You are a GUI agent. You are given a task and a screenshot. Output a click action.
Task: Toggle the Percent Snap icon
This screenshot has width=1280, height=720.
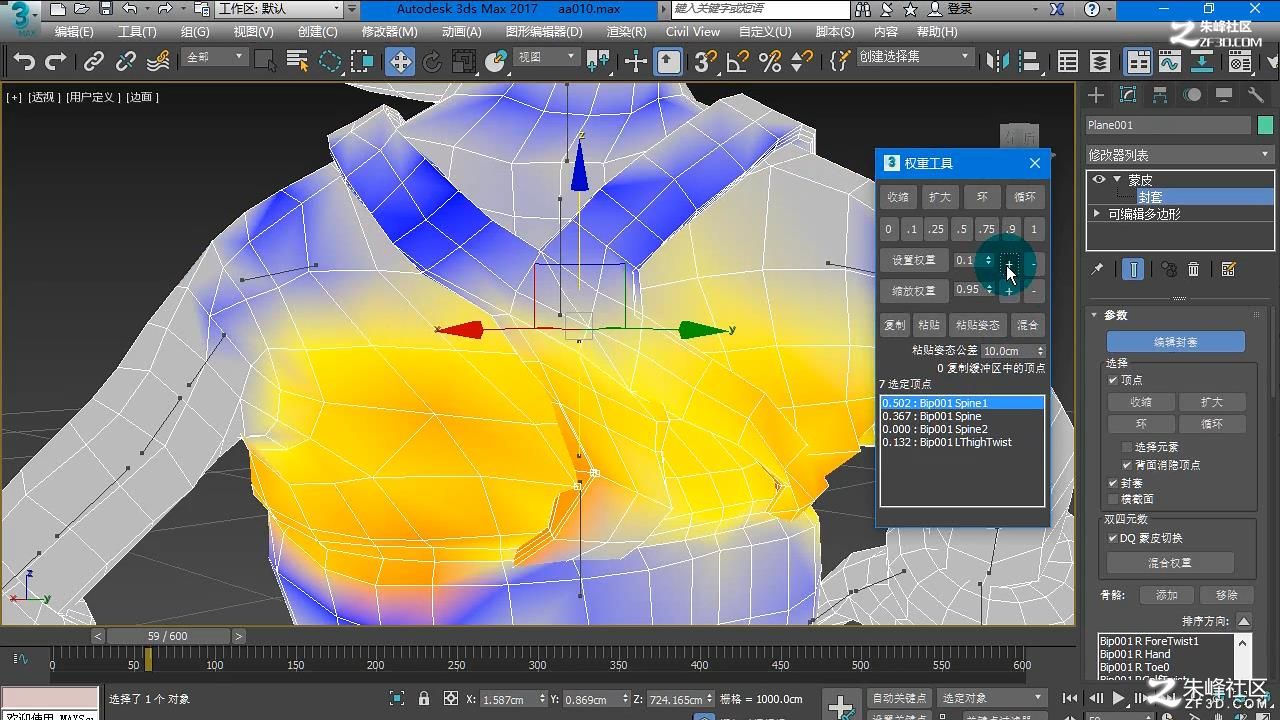770,62
